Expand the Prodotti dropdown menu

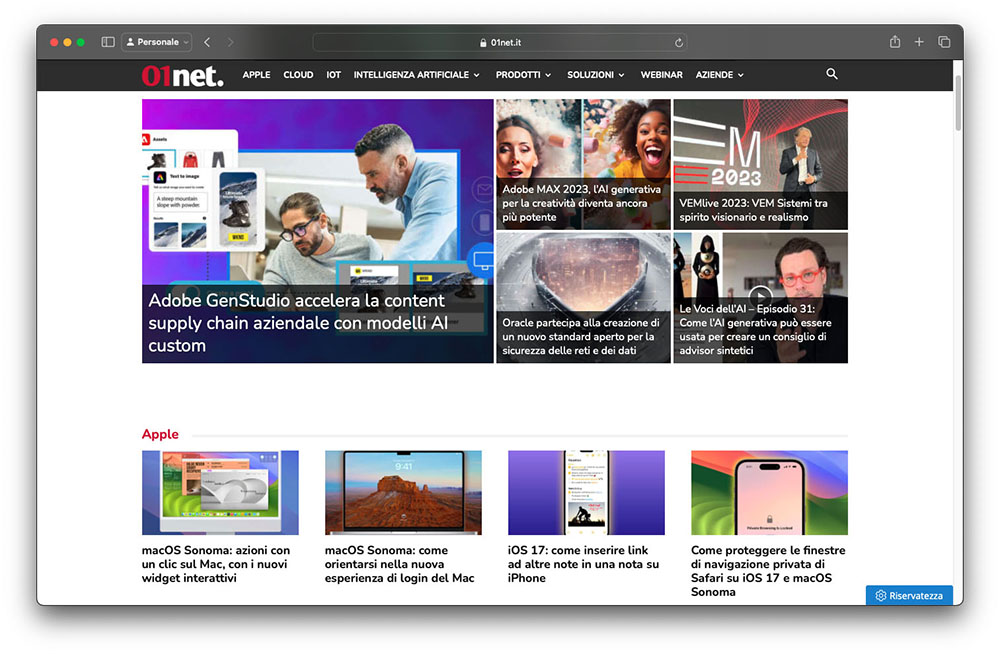(523, 75)
